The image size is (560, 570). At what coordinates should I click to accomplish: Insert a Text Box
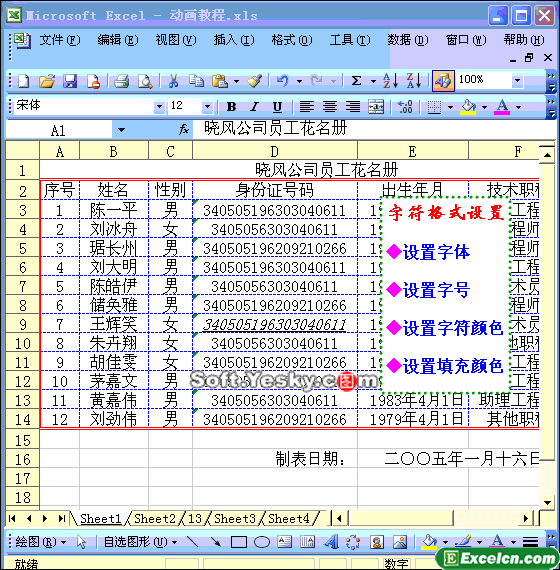coord(284,542)
